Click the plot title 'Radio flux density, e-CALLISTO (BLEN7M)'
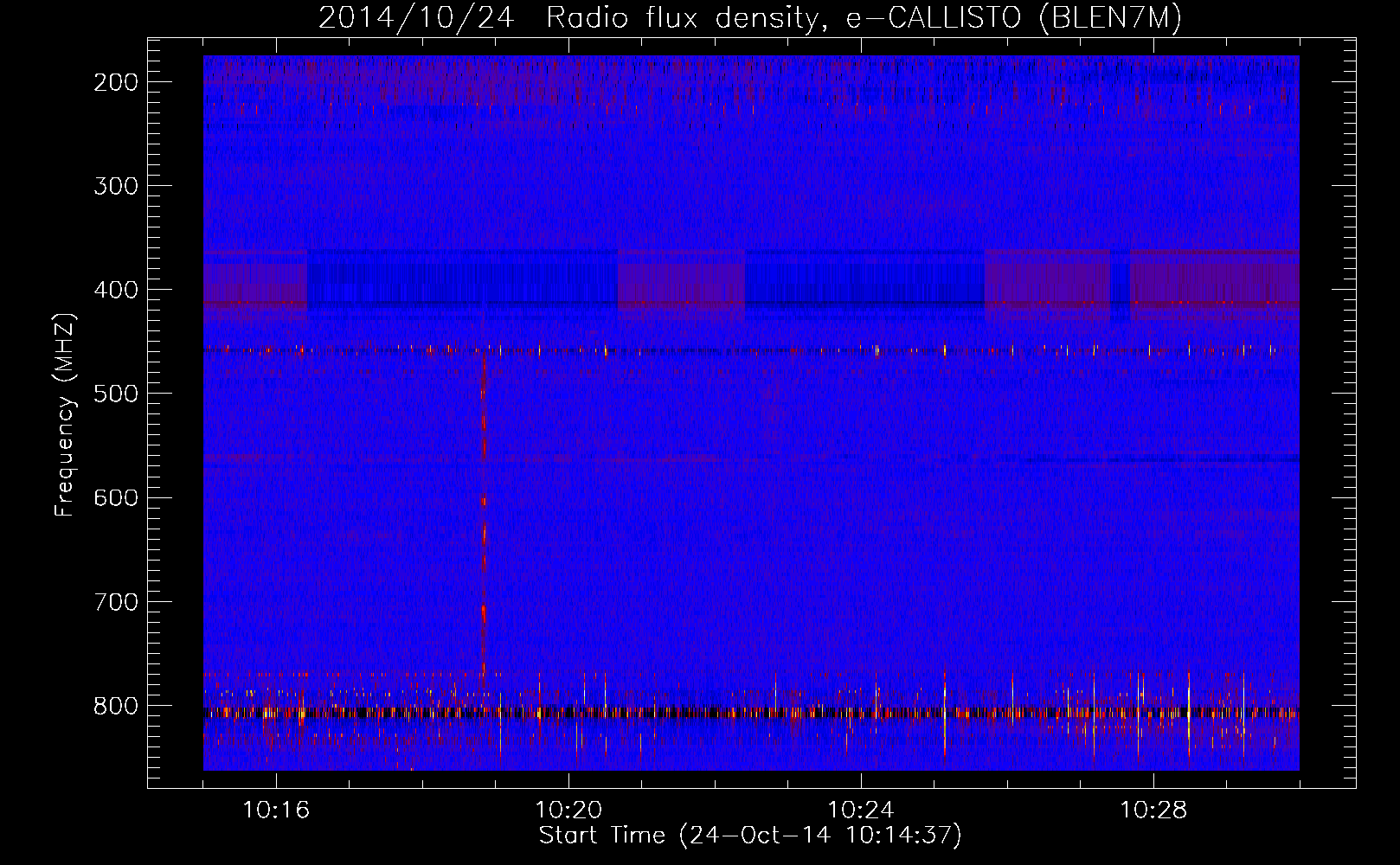Screen dimensions: 1400x865 (864, 17)
